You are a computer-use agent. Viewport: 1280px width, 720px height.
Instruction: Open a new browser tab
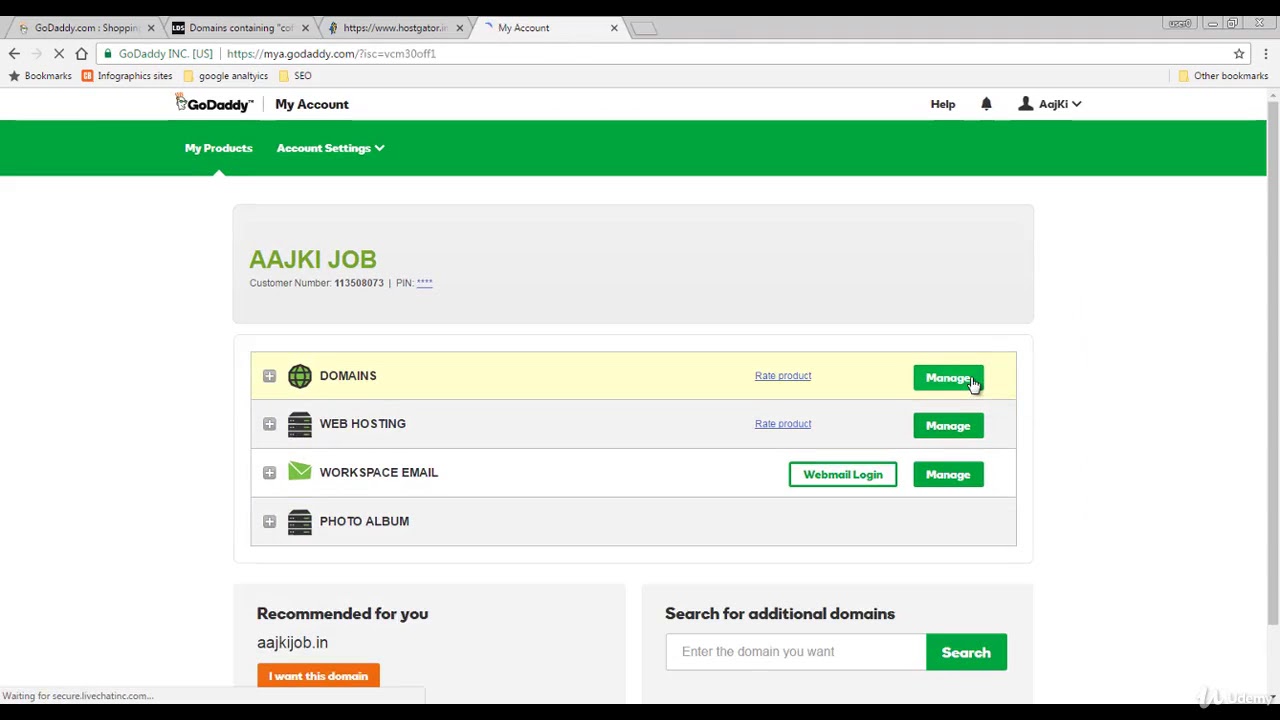click(645, 28)
